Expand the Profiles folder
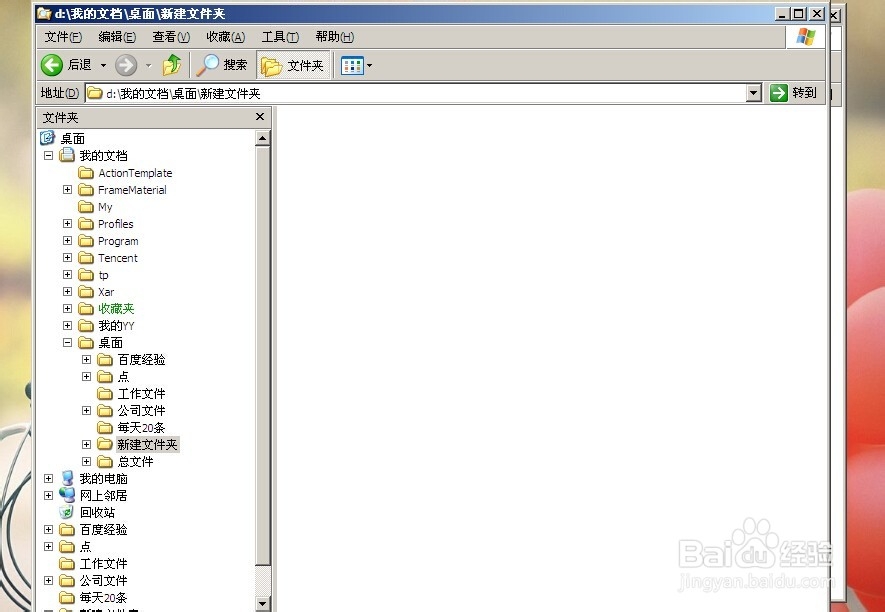The width and height of the screenshot is (885, 612). [x=67, y=224]
